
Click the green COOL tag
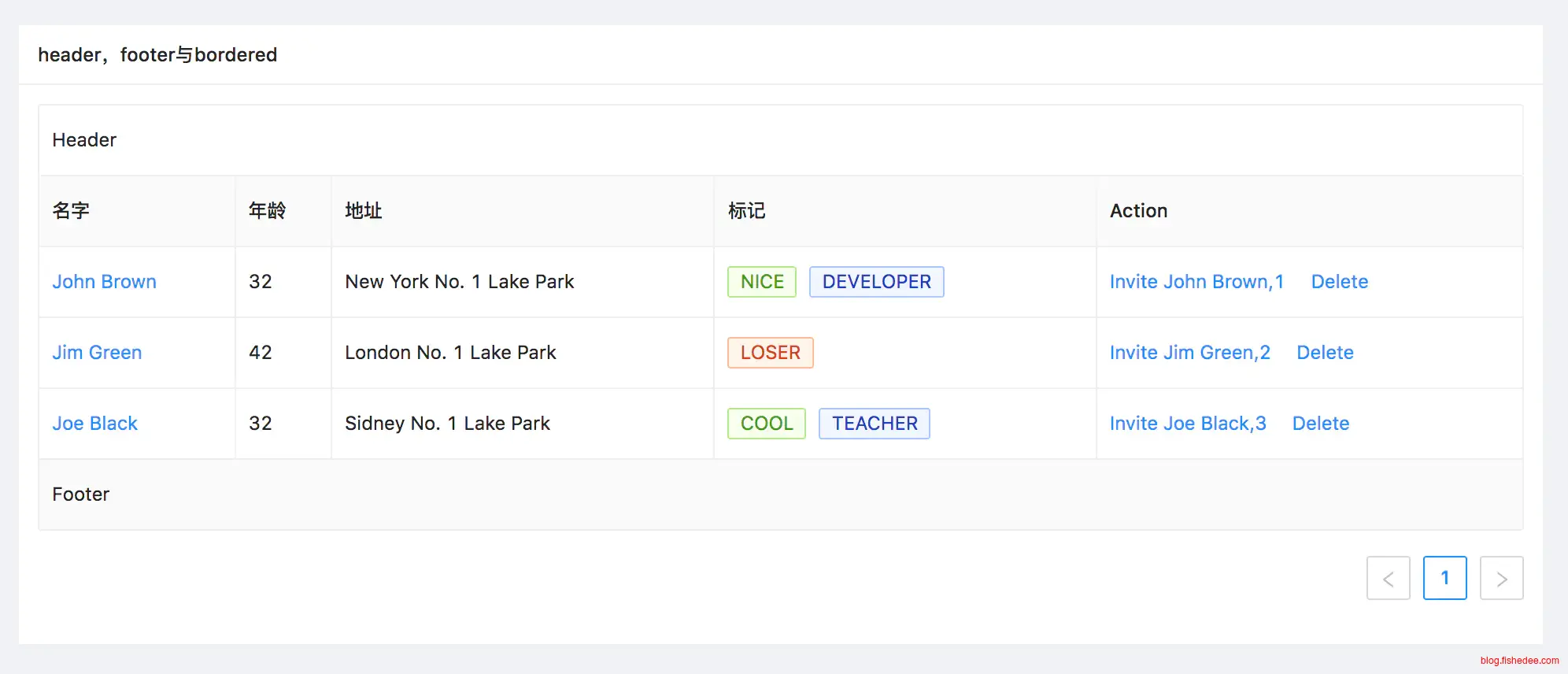pyautogui.click(x=766, y=424)
